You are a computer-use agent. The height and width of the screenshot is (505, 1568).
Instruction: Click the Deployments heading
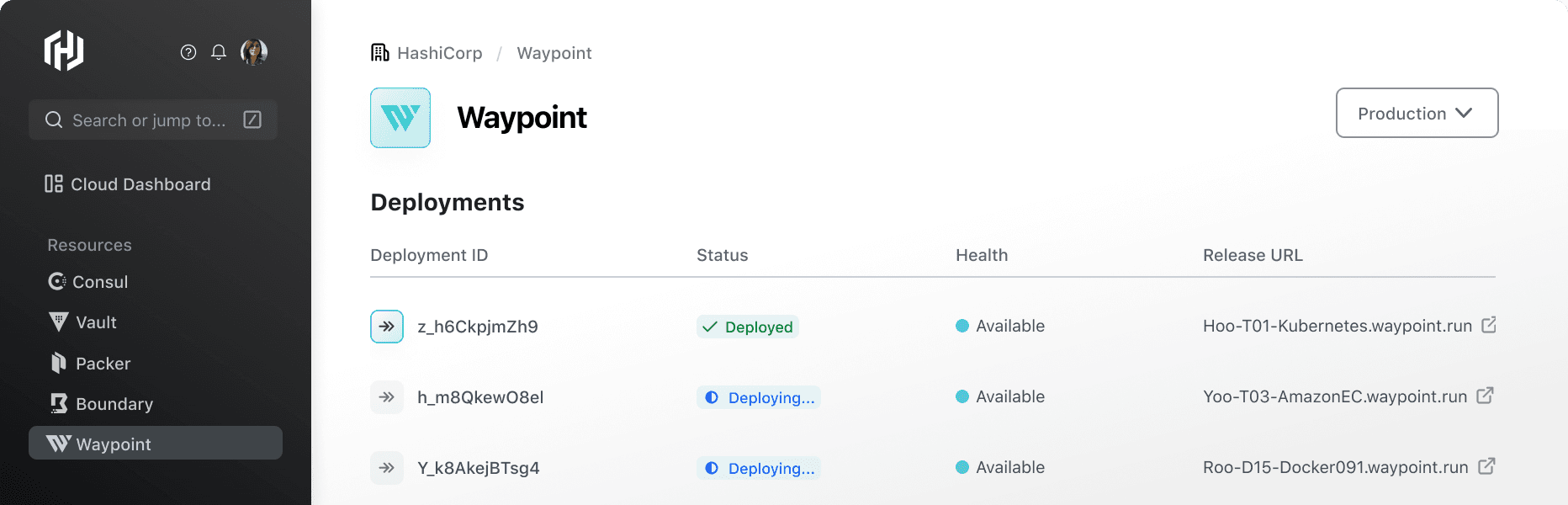pyautogui.click(x=448, y=202)
